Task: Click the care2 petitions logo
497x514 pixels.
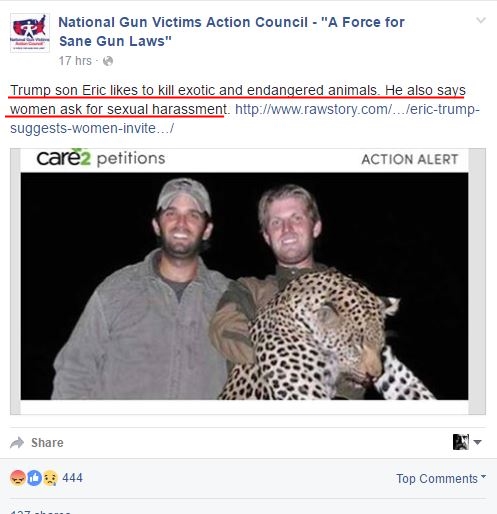Action: point(101,158)
